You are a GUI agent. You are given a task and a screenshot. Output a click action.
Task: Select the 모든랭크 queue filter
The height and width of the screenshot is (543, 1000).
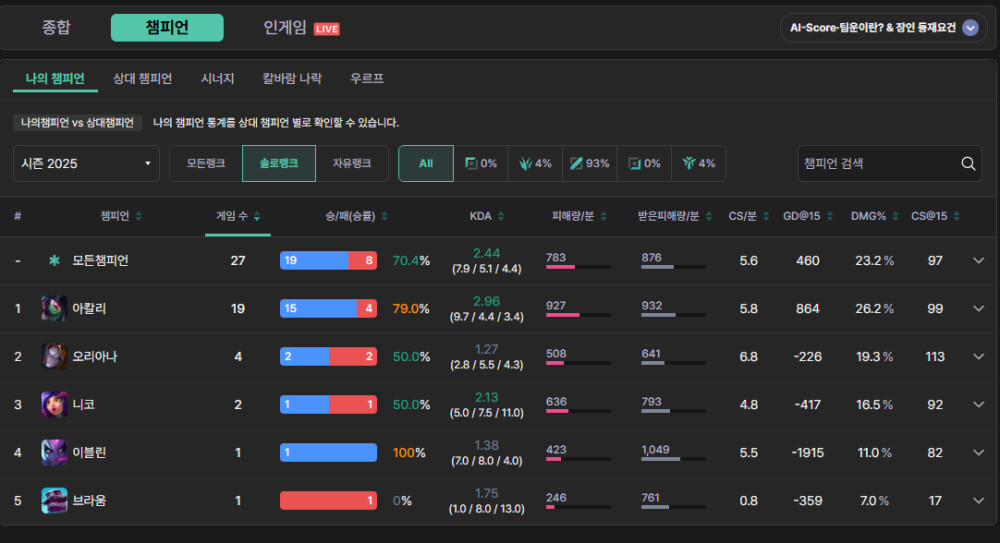[x=206, y=164]
